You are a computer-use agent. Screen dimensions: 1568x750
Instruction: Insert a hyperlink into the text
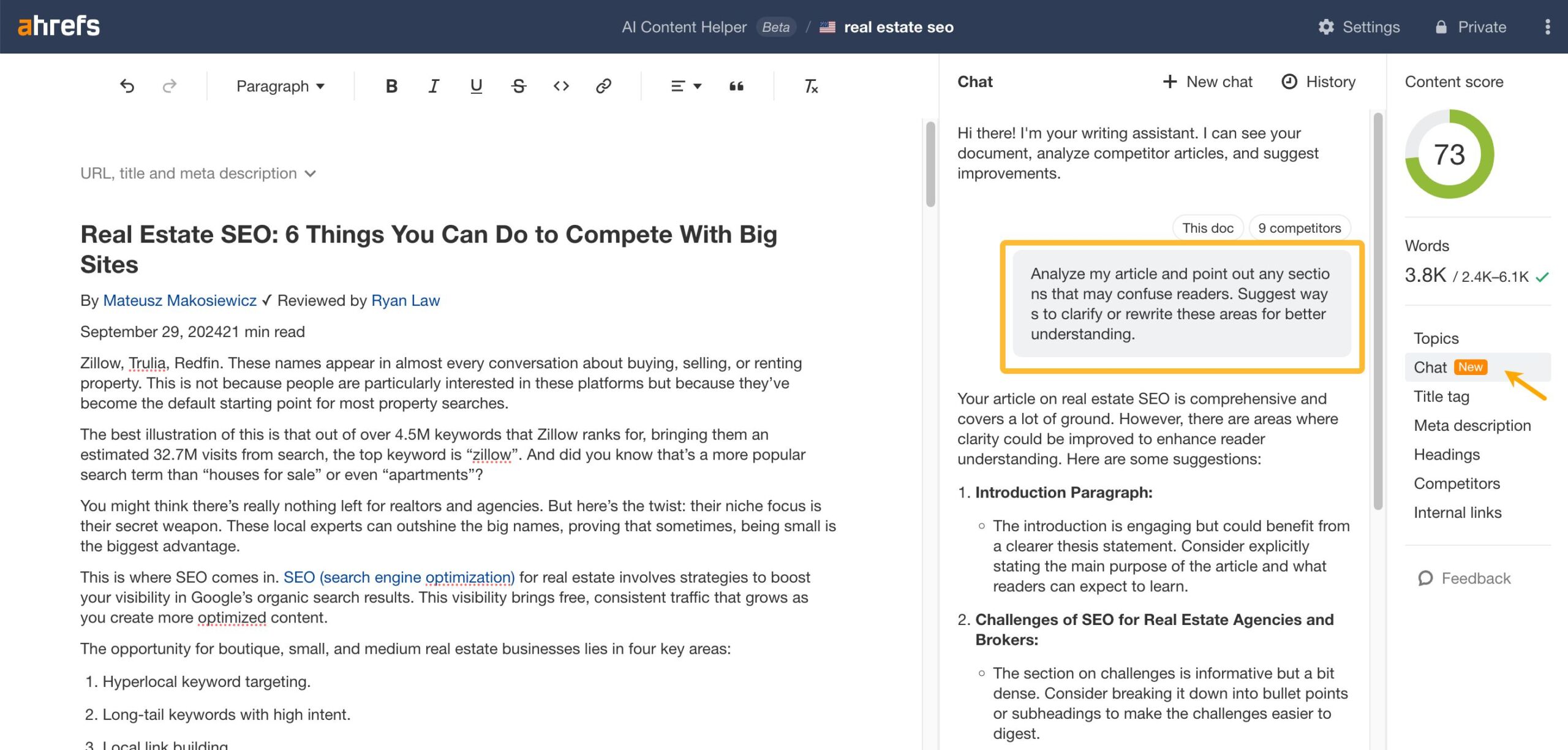603,86
